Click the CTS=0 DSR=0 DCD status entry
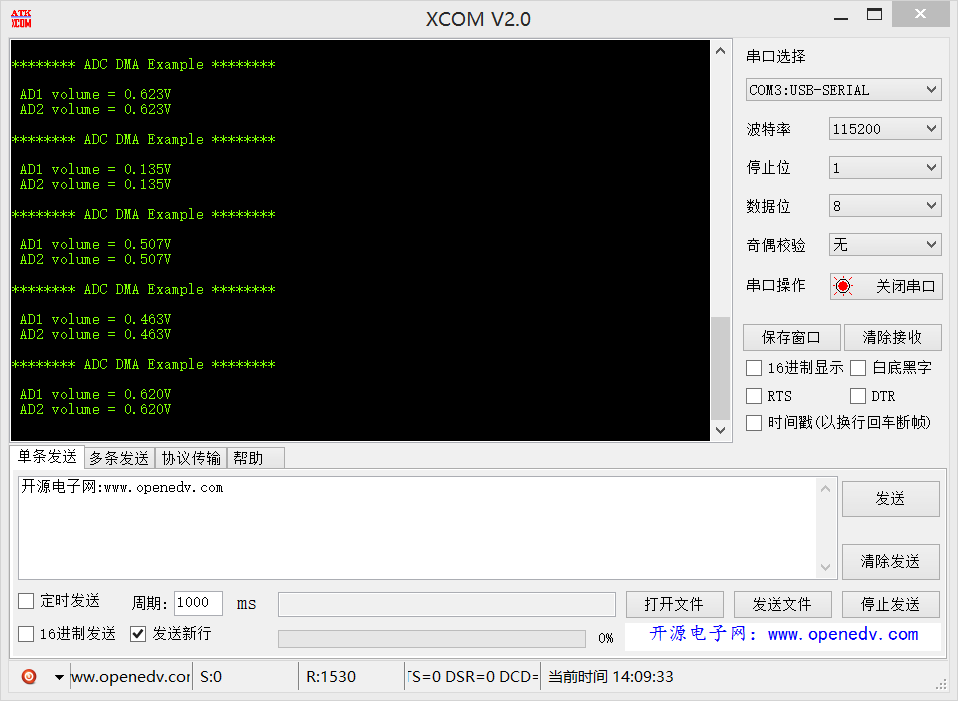Screen dimensions: 958x701 click(473, 677)
